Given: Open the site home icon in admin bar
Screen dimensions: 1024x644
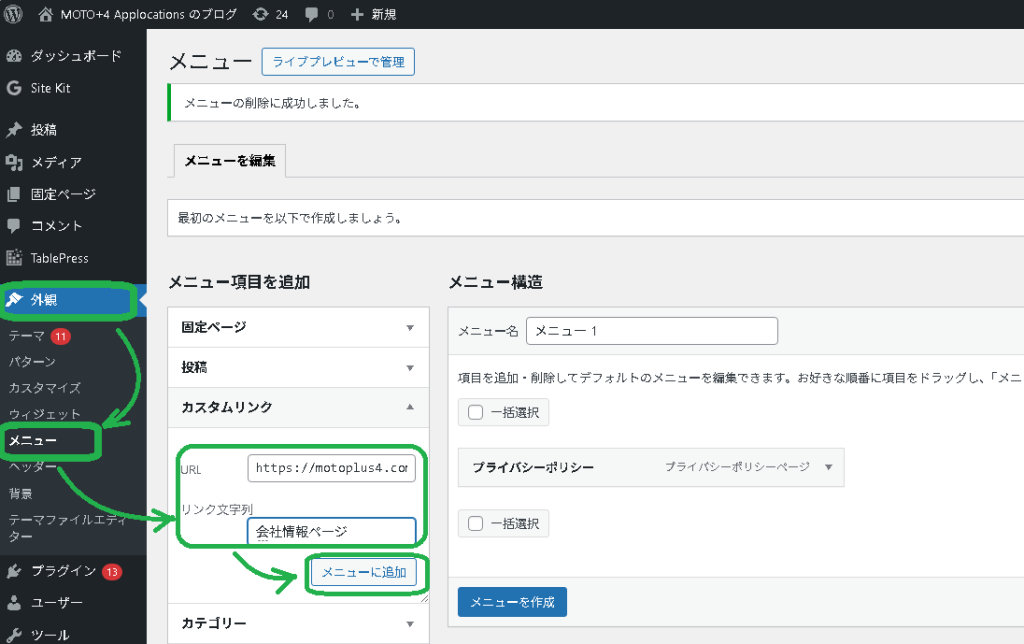Looking at the screenshot, I should 46,14.
